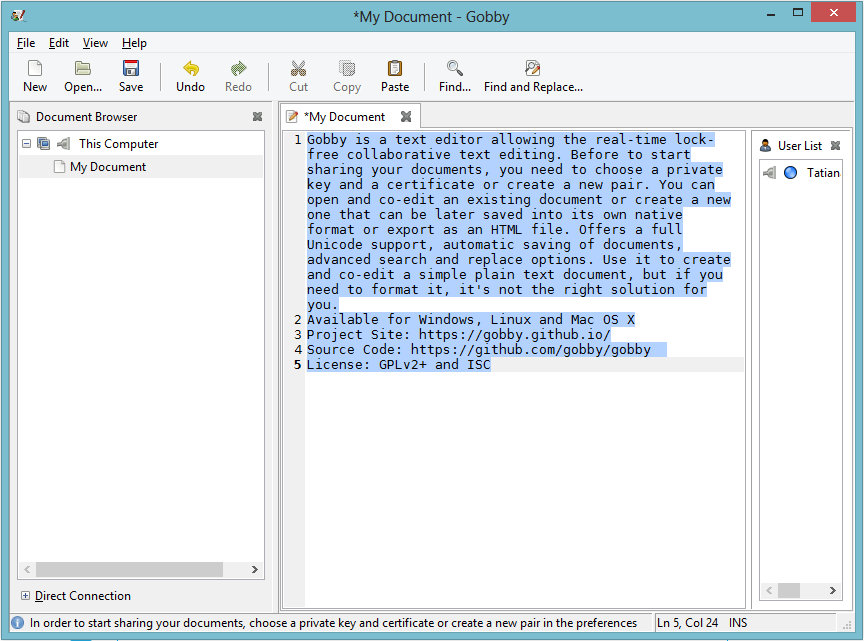Open Find and Replace tool
864x641 pixels.
[x=533, y=69]
